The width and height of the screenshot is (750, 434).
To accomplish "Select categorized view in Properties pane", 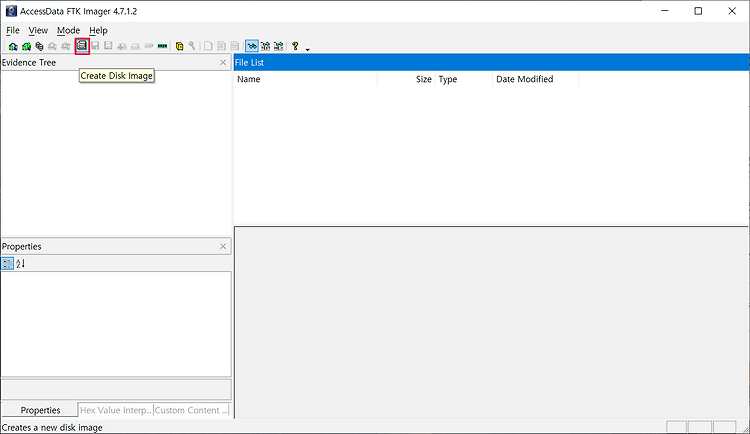I will [x=7, y=264].
